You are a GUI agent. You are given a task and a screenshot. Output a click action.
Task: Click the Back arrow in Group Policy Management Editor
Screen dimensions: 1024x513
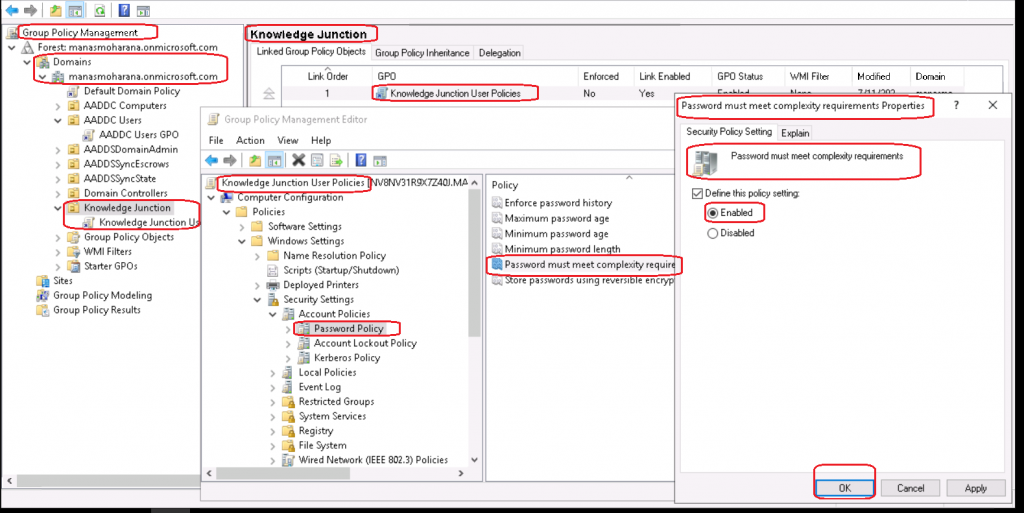click(x=211, y=161)
